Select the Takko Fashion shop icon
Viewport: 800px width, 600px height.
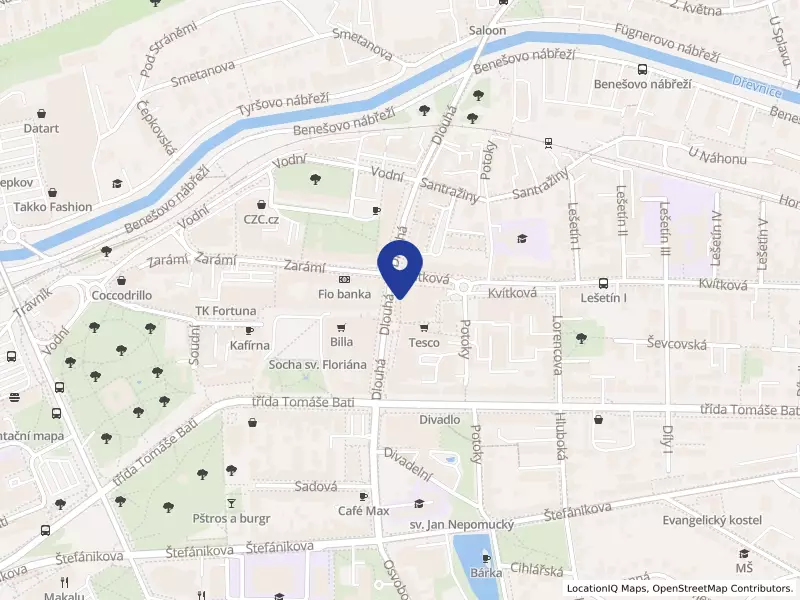pos(52,192)
